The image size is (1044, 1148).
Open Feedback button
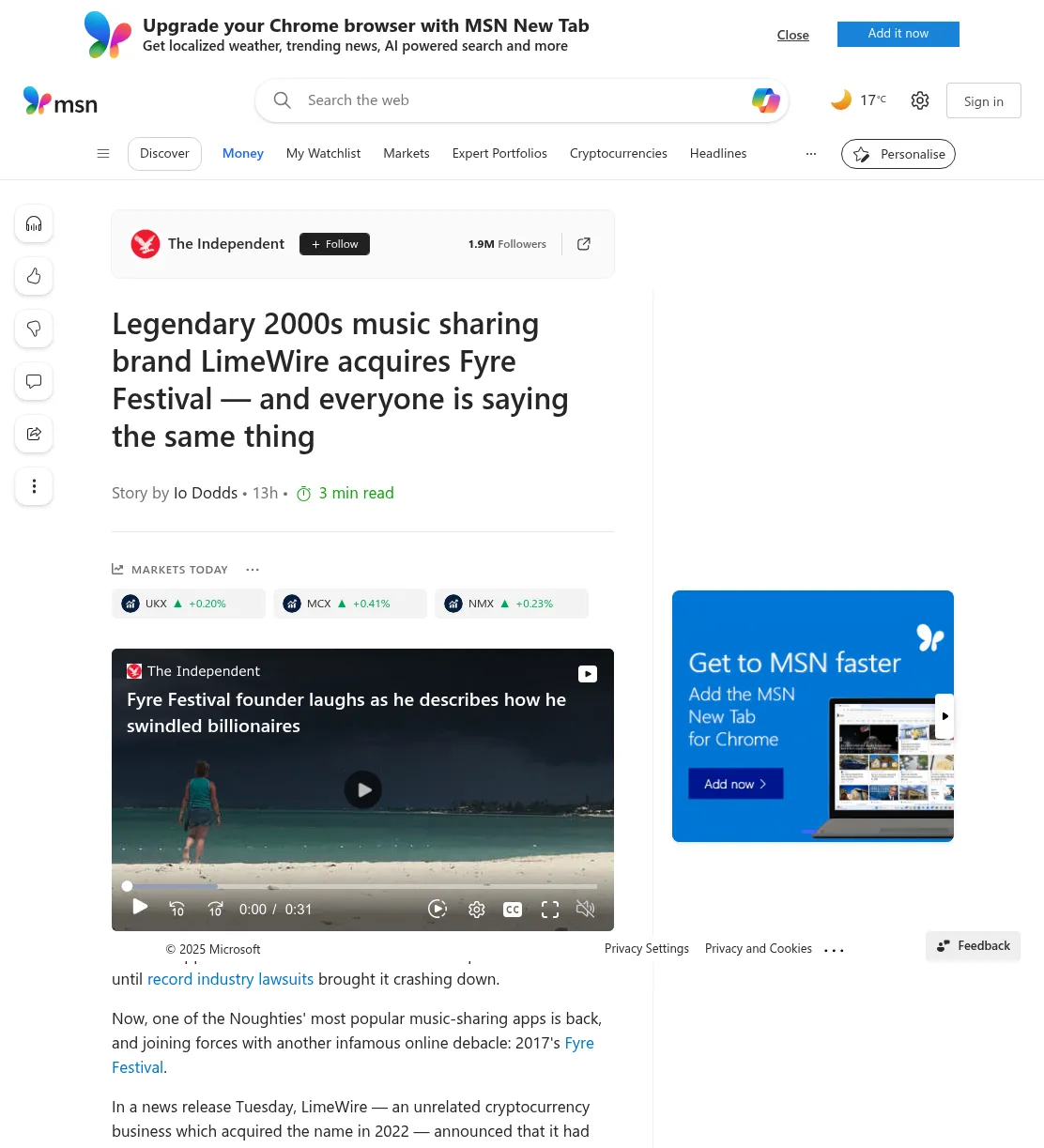tap(973, 946)
